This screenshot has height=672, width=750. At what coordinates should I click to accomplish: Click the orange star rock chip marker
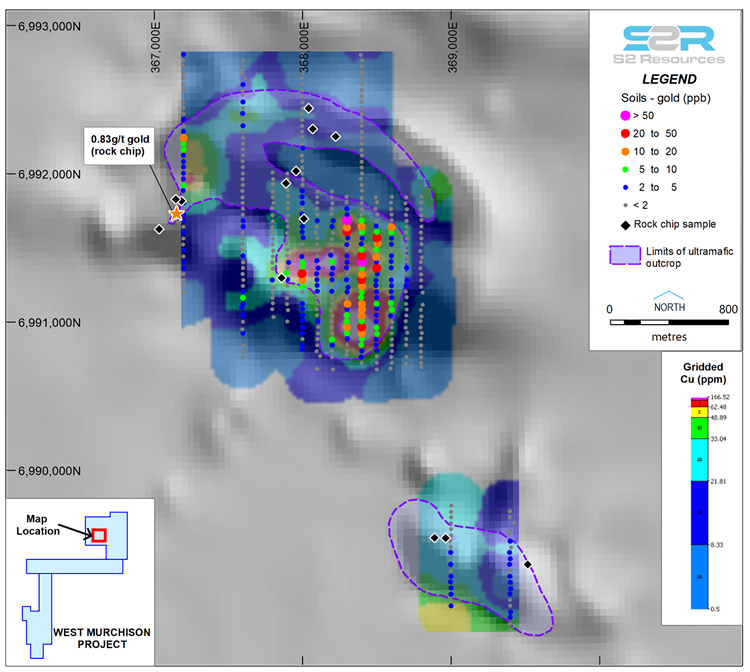[176, 214]
